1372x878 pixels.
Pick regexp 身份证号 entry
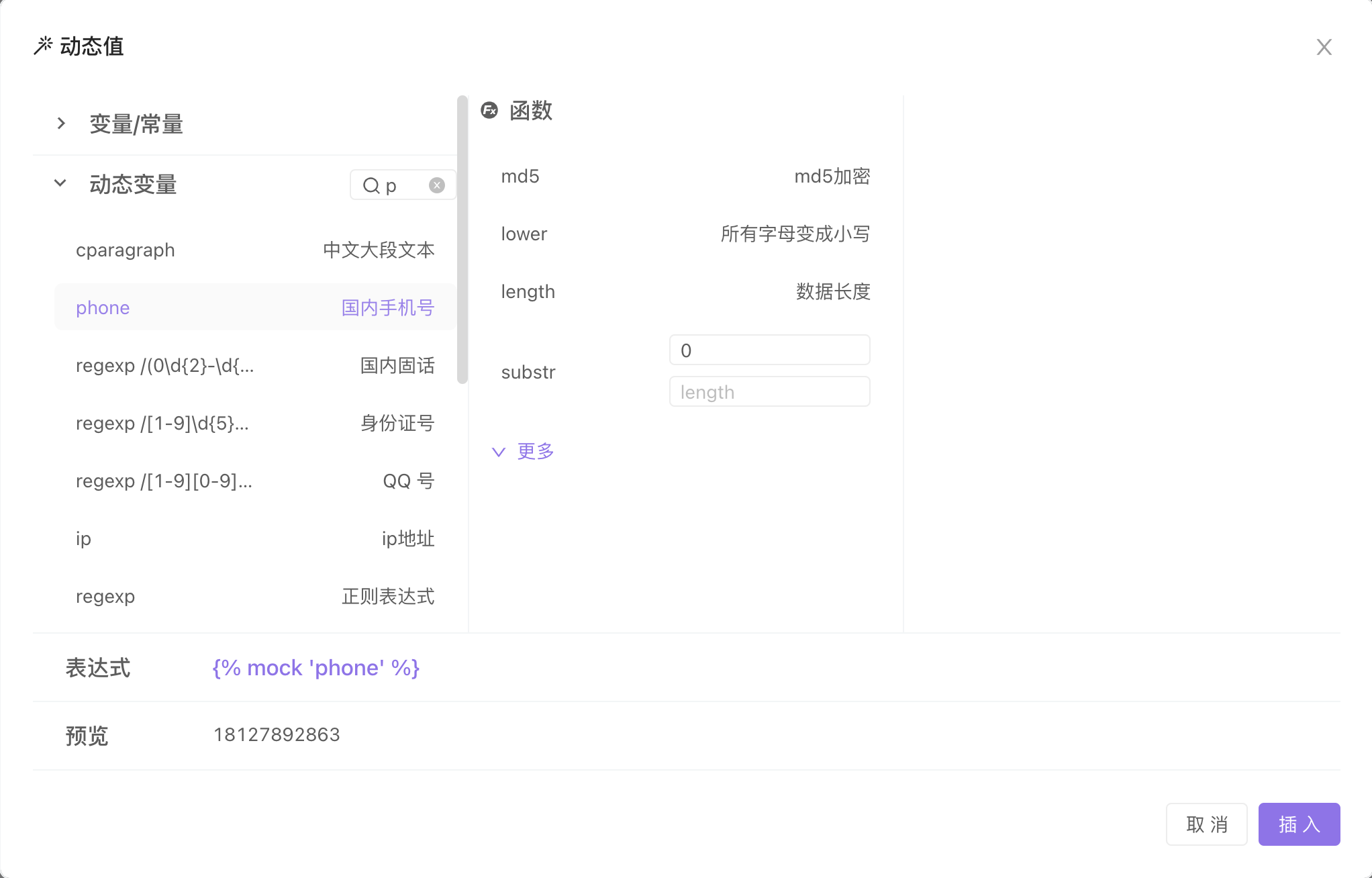(255, 423)
